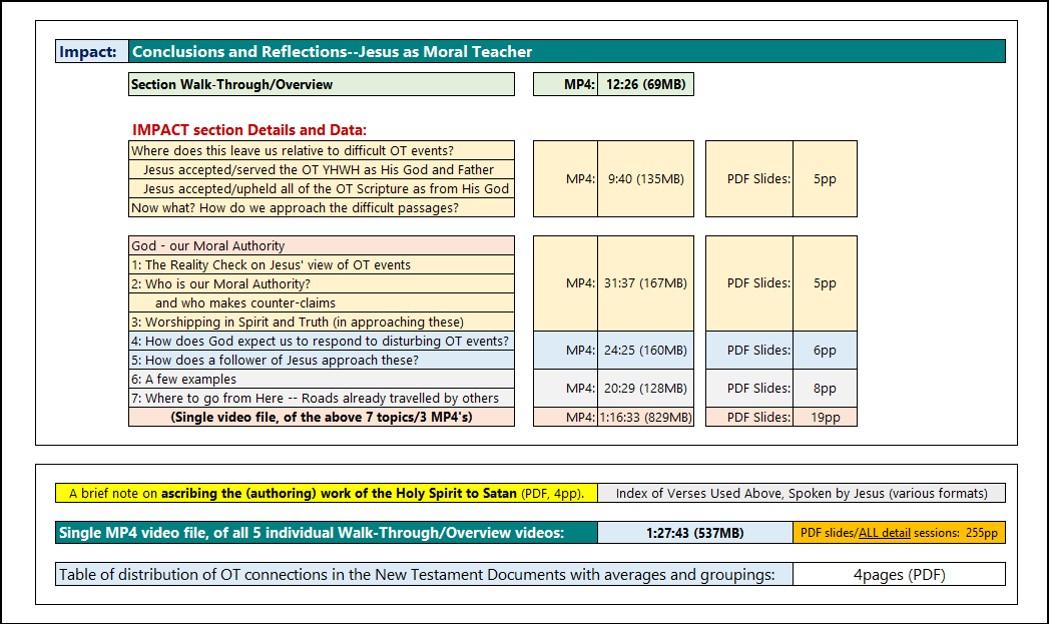Viewport: 1050px width, 624px height.
Task: Open the brief note on ascribing work to Satan
Action: [x=326, y=493]
